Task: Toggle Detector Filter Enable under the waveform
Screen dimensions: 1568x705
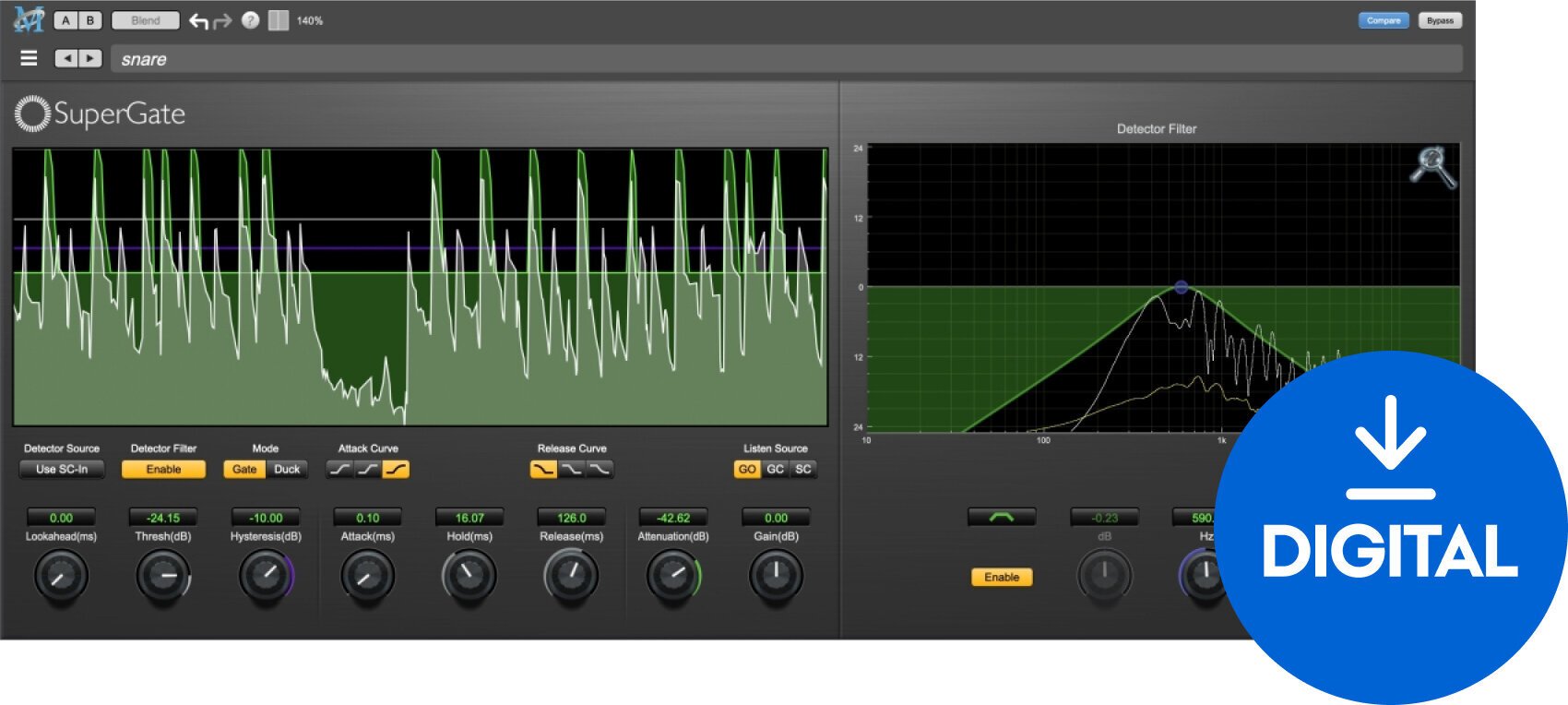Action: click(x=163, y=469)
